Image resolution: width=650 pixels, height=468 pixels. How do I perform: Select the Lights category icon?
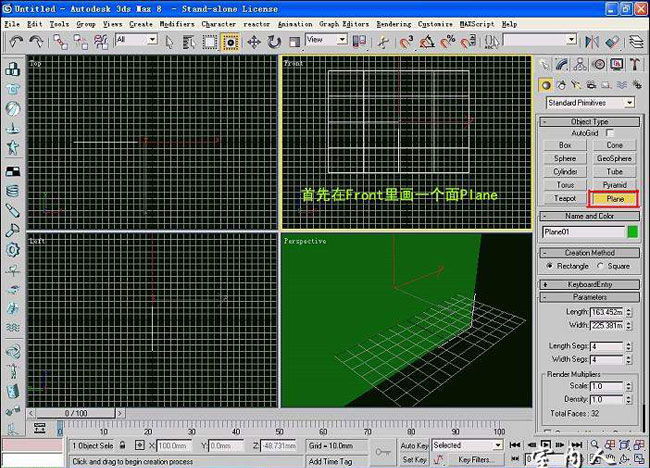576,85
